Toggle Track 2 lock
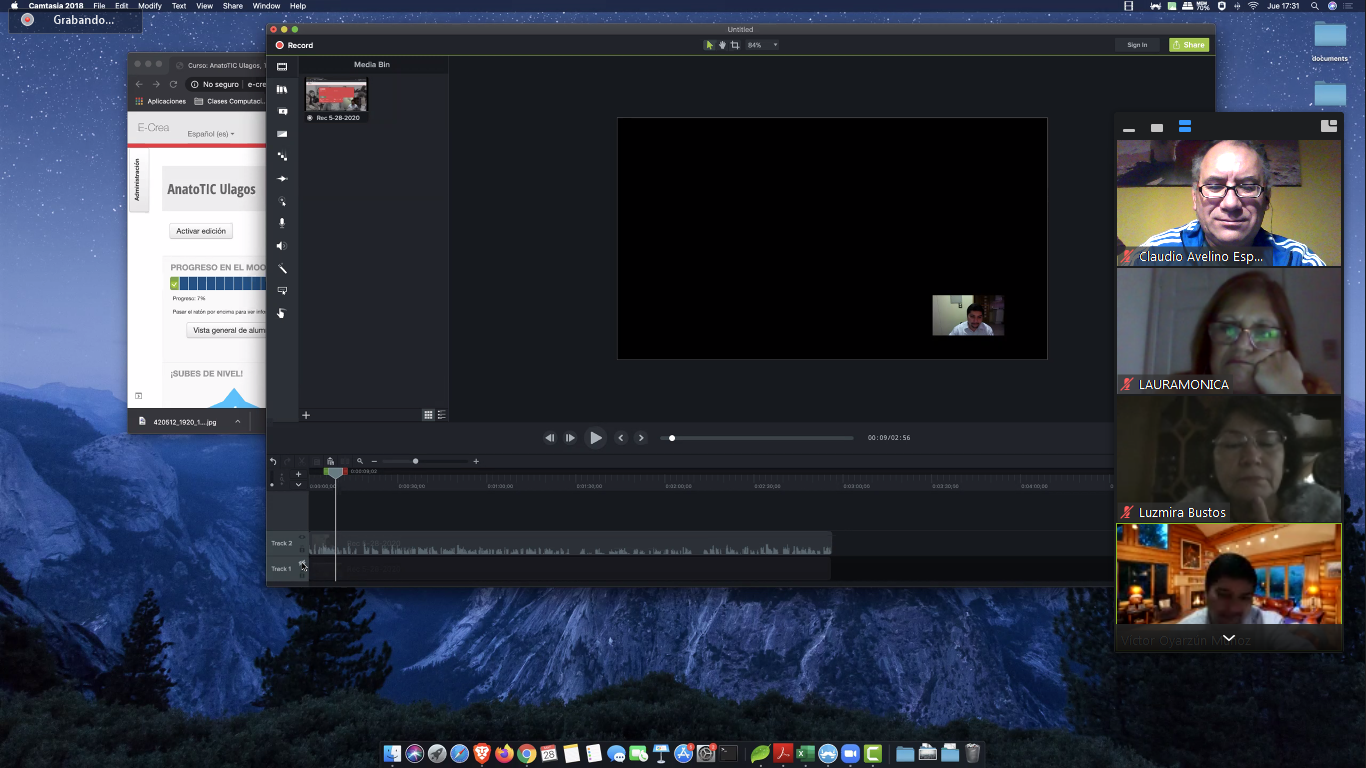This screenshot has height=768, width=1366. click(302, 549)
